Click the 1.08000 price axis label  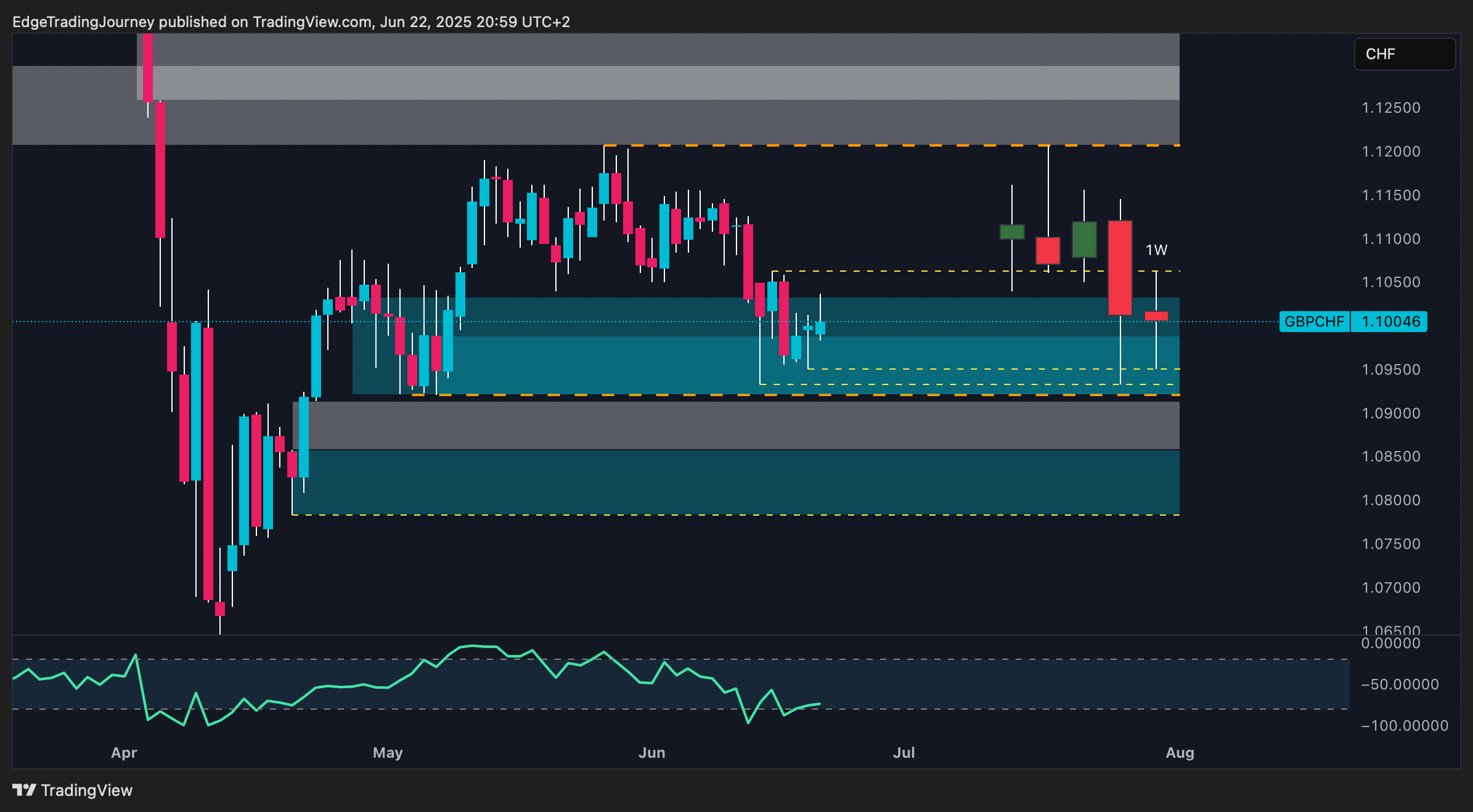pyautogui.click(x=1391, y=500)
